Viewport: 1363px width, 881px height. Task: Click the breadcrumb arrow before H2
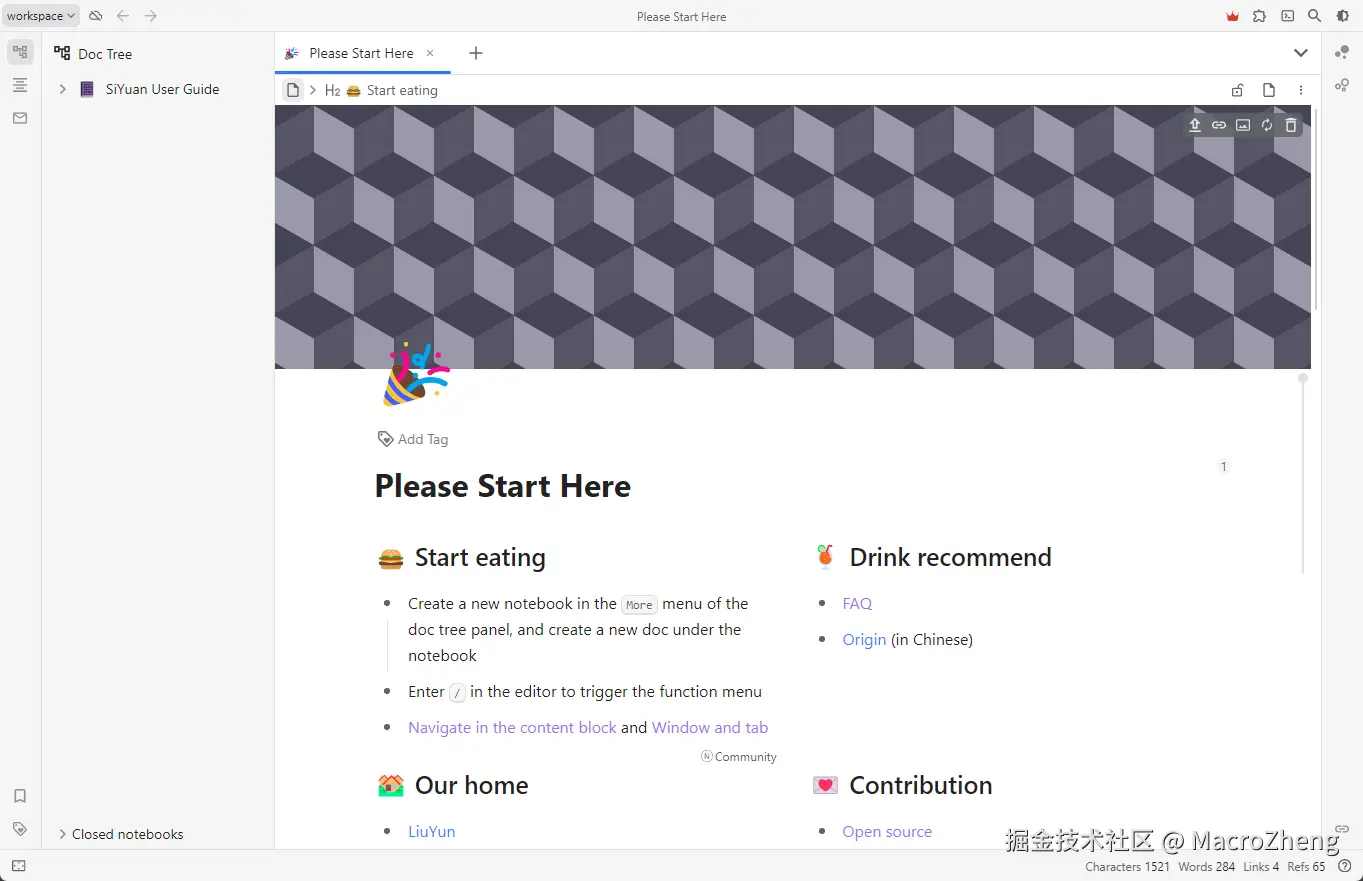click(x=313, y=90)
